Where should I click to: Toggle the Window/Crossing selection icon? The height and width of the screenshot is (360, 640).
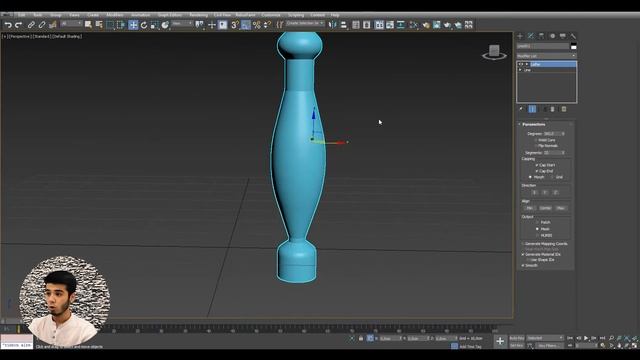[x=121, y=25]
